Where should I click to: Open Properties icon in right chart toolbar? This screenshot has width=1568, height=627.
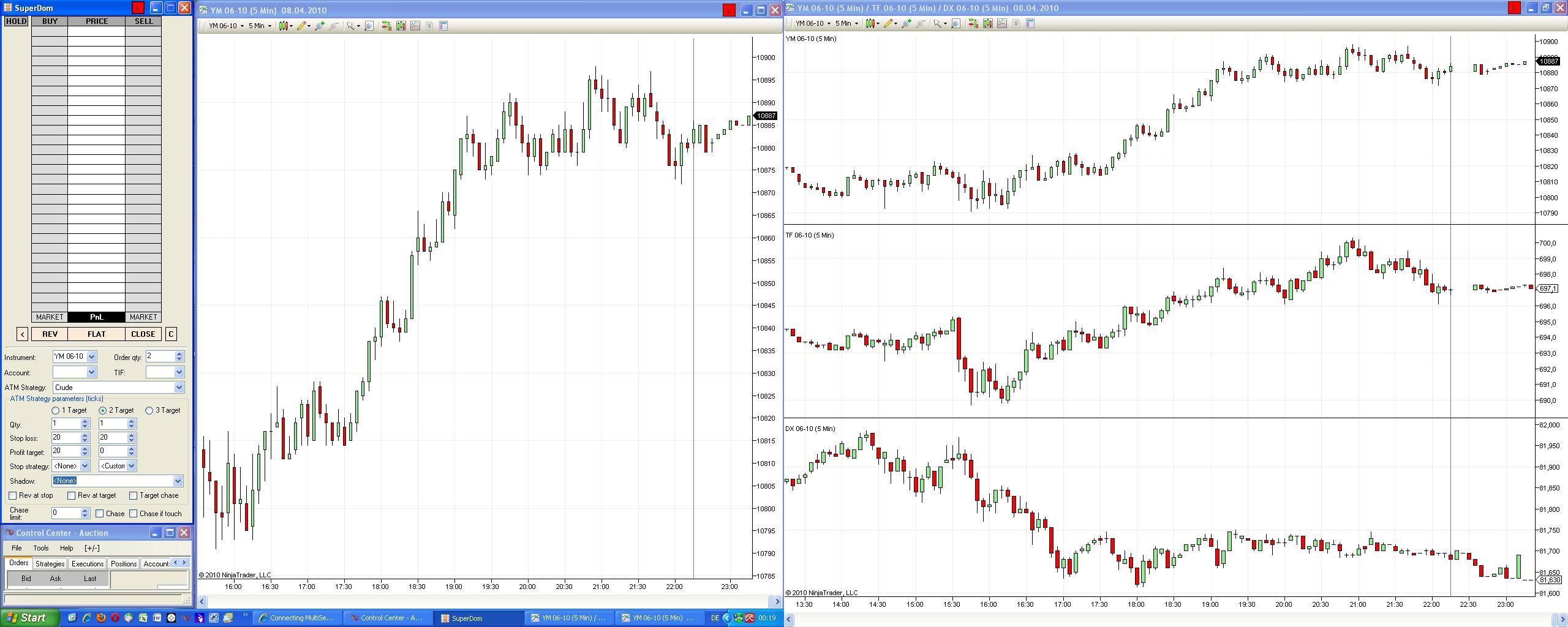[1030, 23]
